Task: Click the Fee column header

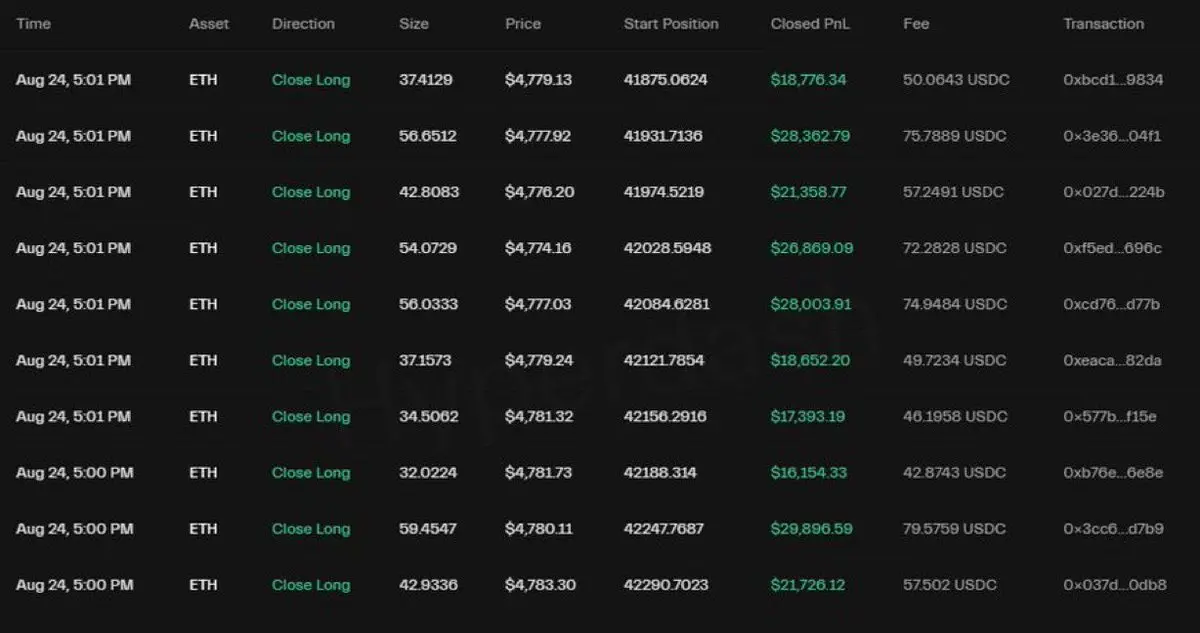Action: 915,24
